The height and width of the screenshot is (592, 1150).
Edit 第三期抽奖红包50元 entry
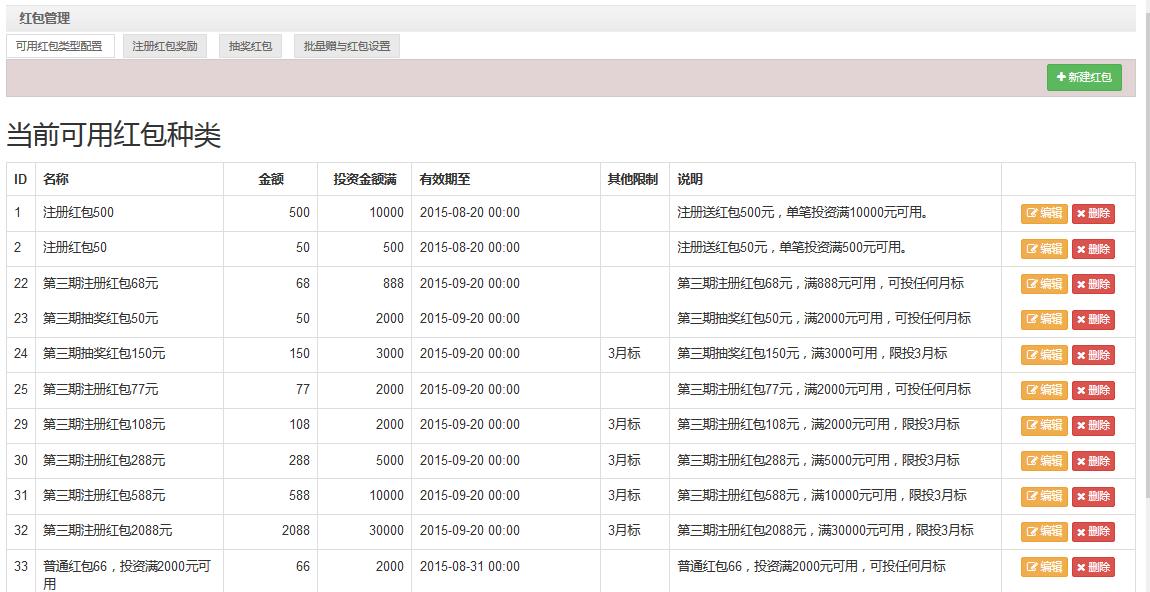[1044, 320]
